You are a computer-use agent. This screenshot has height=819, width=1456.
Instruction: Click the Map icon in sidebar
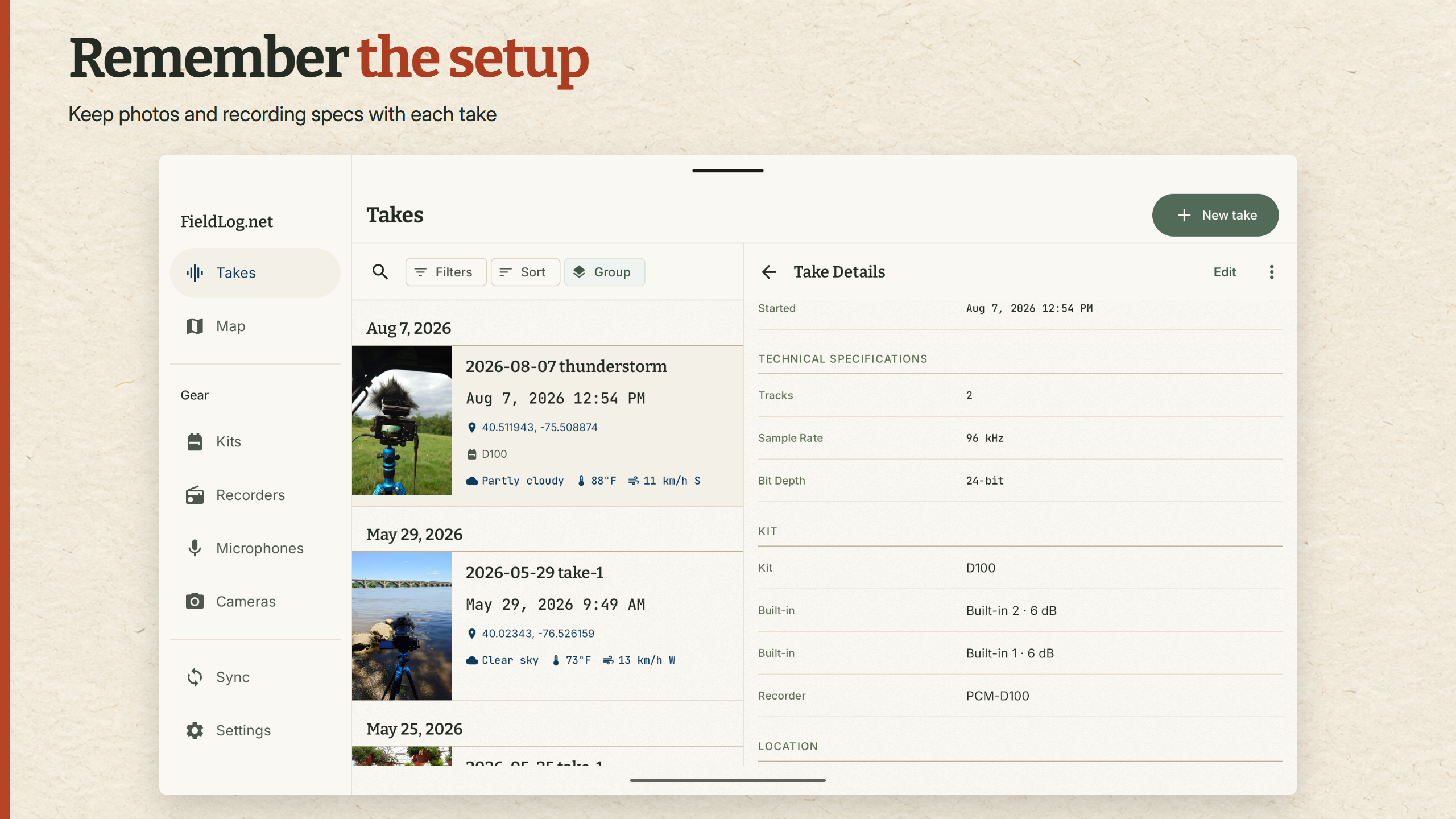pos(195,326)
